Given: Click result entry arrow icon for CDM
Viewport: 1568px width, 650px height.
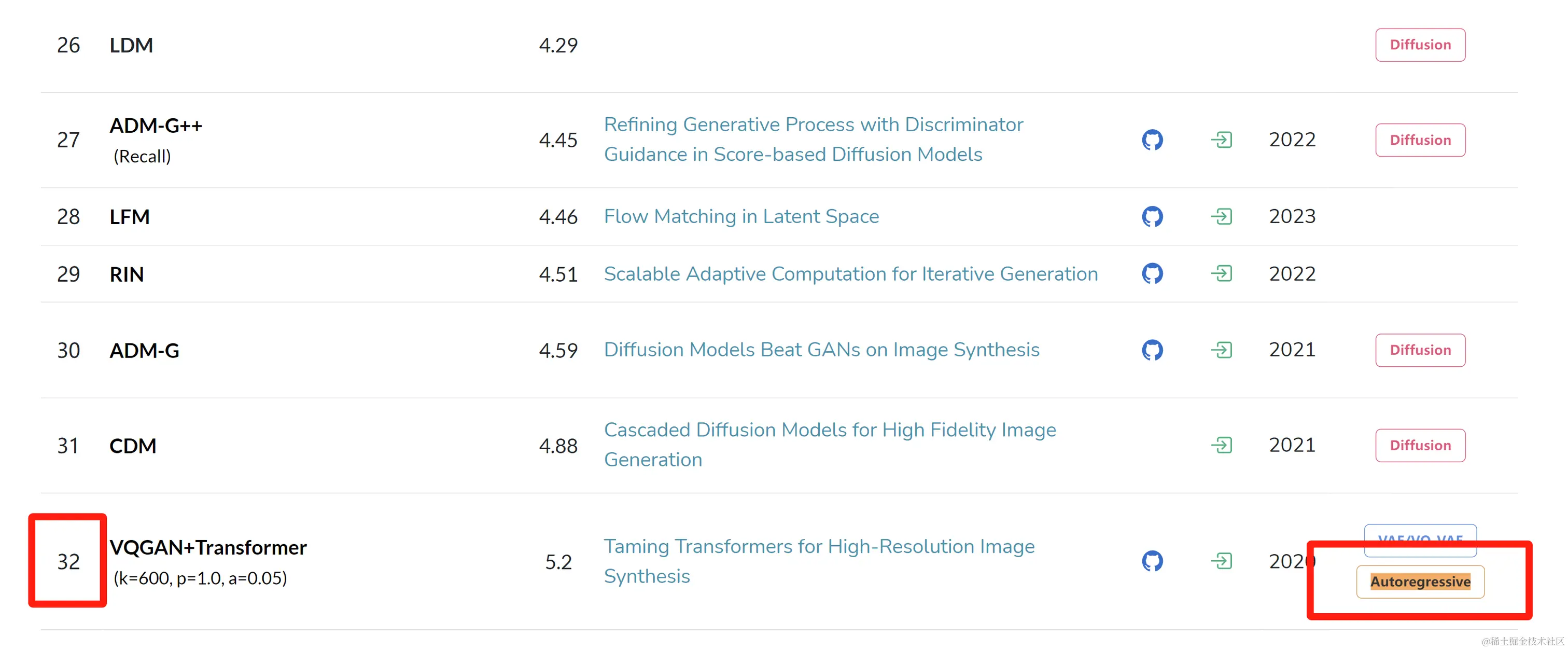Looking at the screenshot, I should coord(1221,445).
